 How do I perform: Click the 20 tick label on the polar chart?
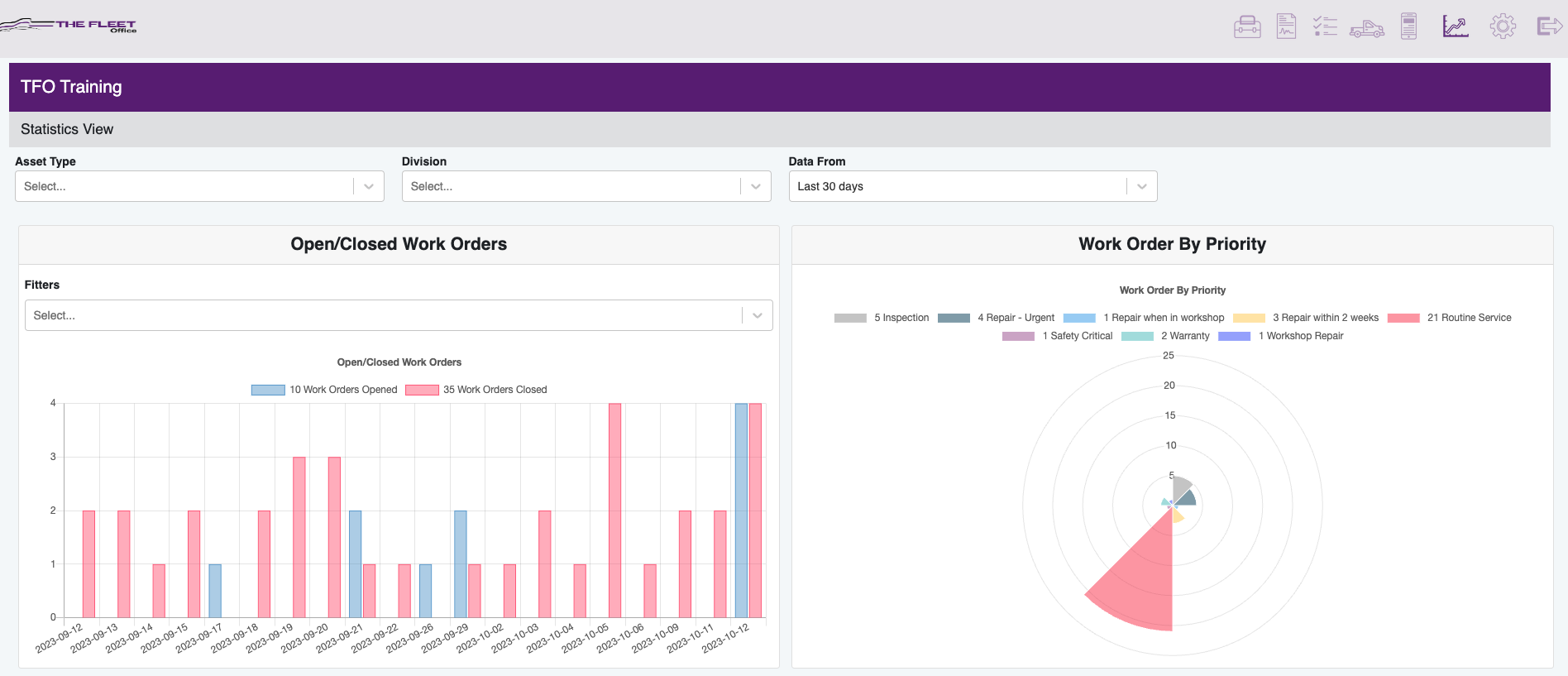tap(1169, 386)
